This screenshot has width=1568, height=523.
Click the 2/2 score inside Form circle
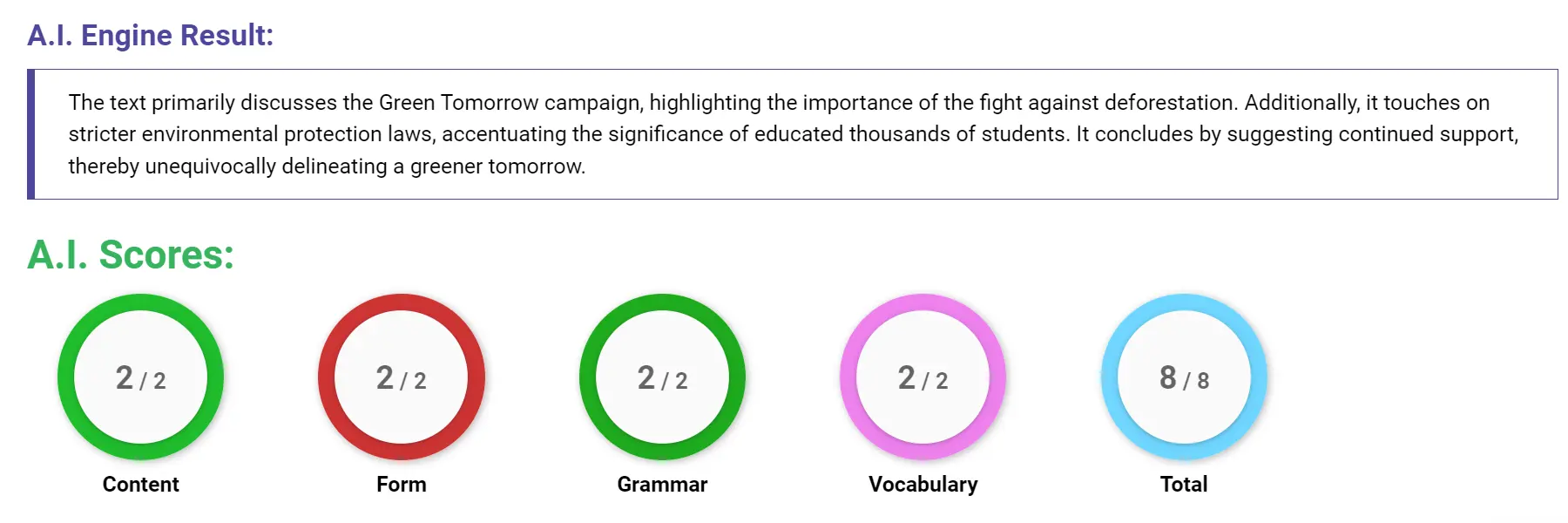401,377
